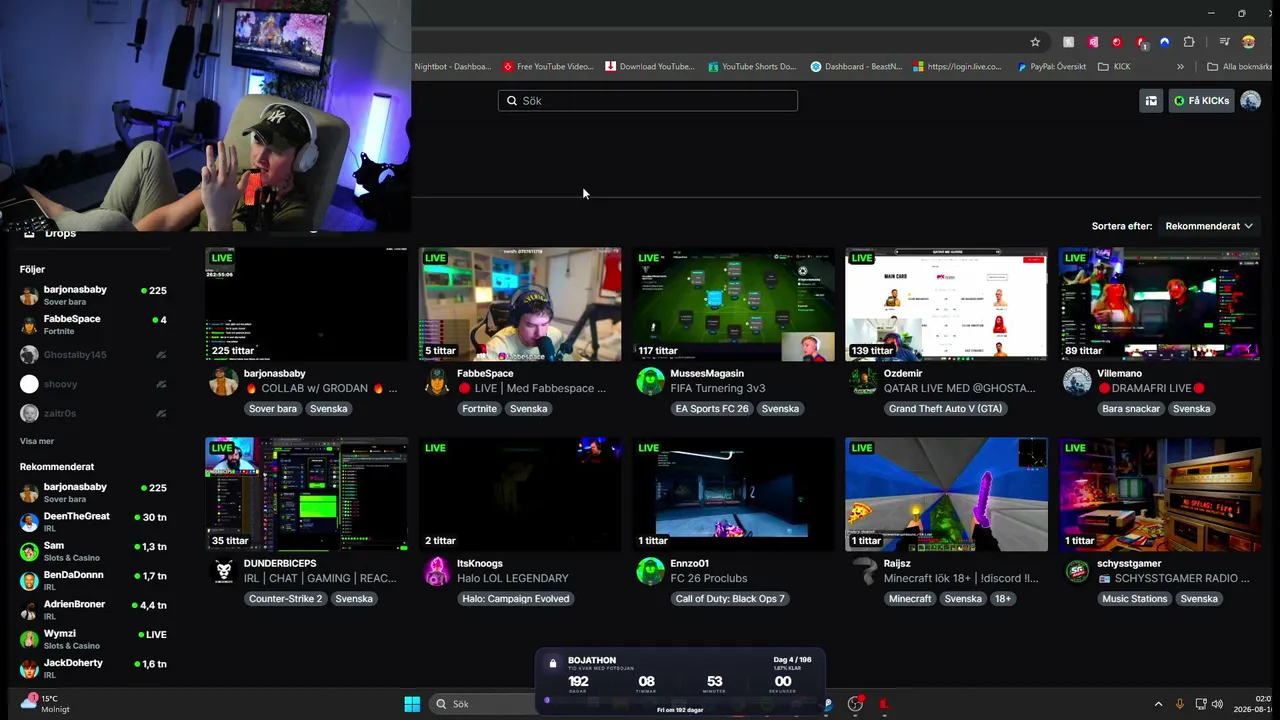
Task: Open the Download YouTube bookmark
Action: (650, 67)
